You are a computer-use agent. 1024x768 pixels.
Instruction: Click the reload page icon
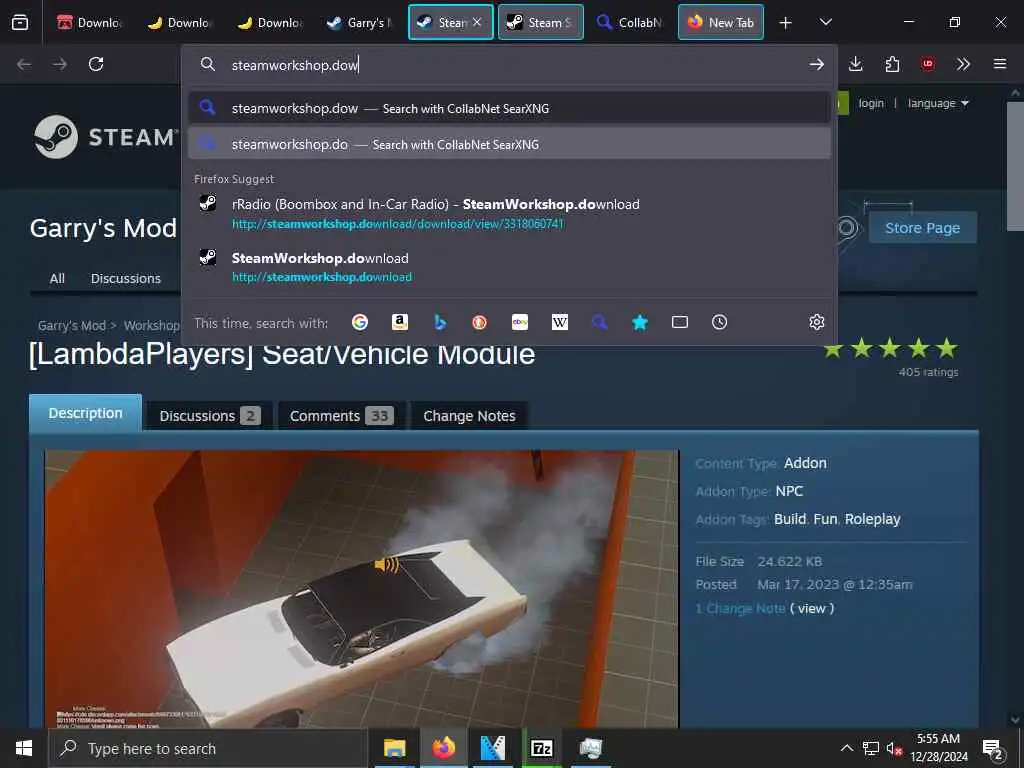coord(96,64)
